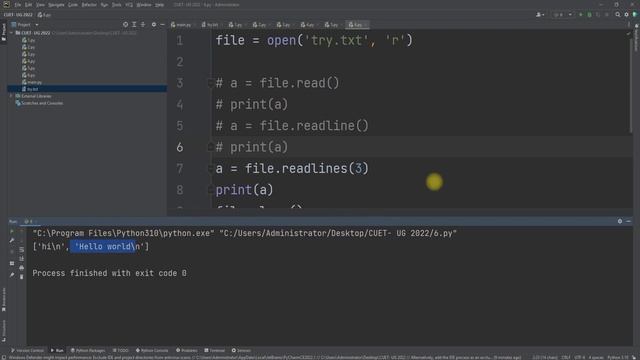Screen dimensions: 640x360
Task: Open the user account dropdown
Action: click(540, 15)
